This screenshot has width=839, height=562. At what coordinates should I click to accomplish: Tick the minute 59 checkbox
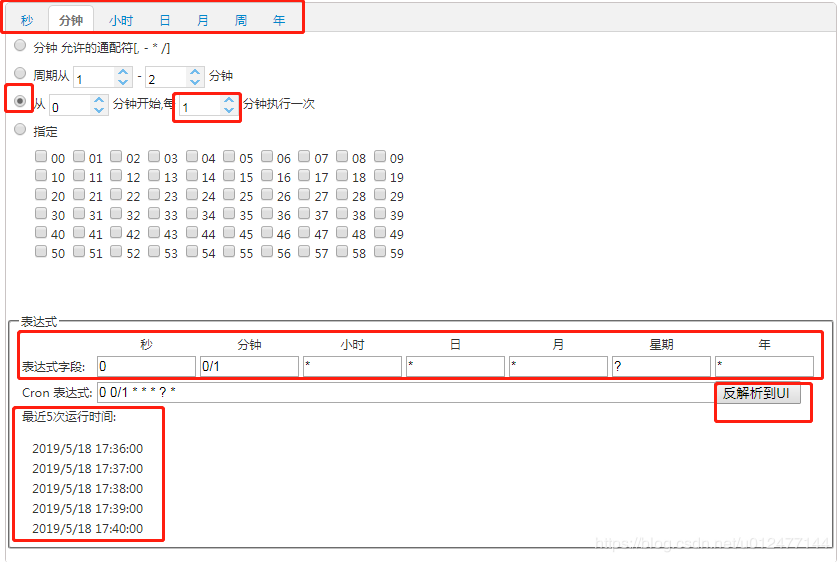pos(380,251)
